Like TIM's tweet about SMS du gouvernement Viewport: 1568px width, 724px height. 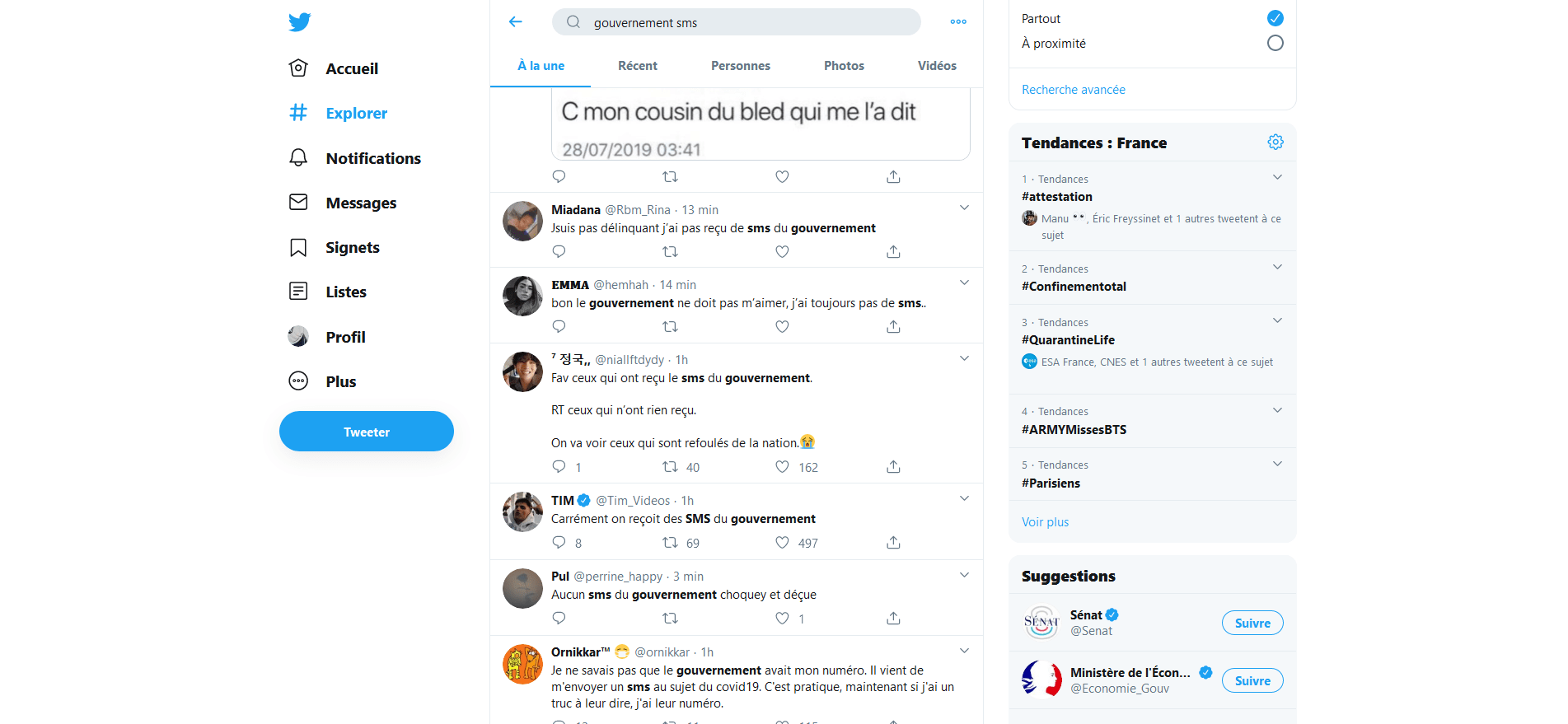click(782, 543)
